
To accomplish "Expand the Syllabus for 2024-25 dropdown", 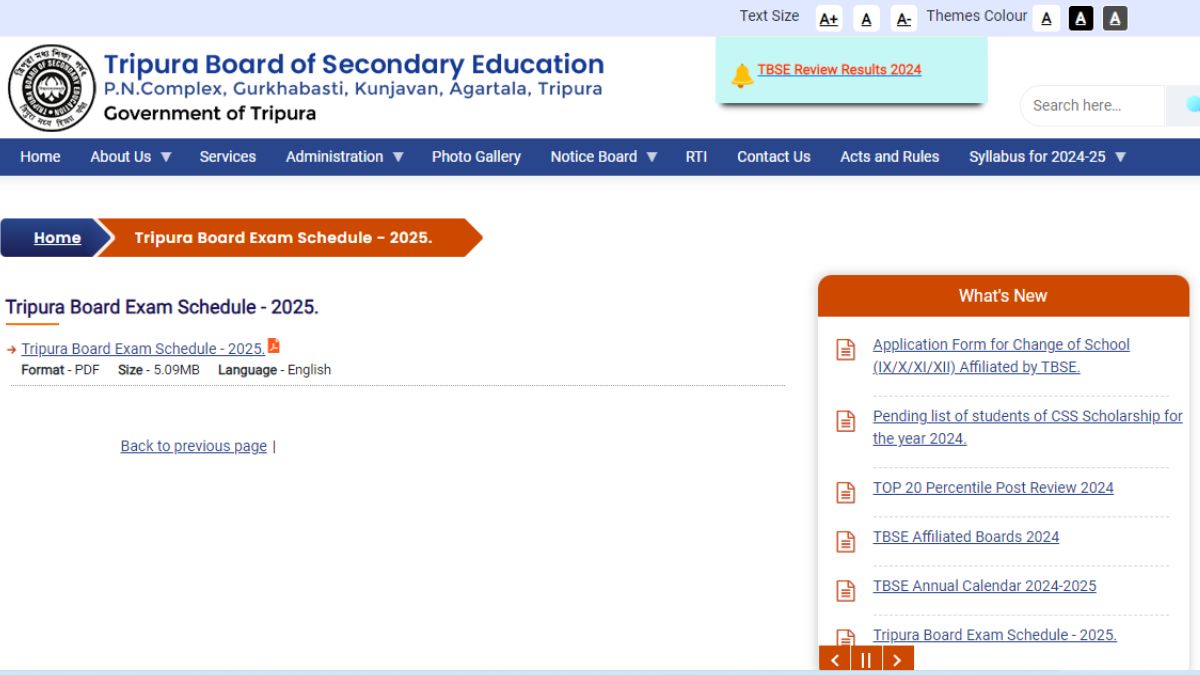I will tap(1045, 156).
